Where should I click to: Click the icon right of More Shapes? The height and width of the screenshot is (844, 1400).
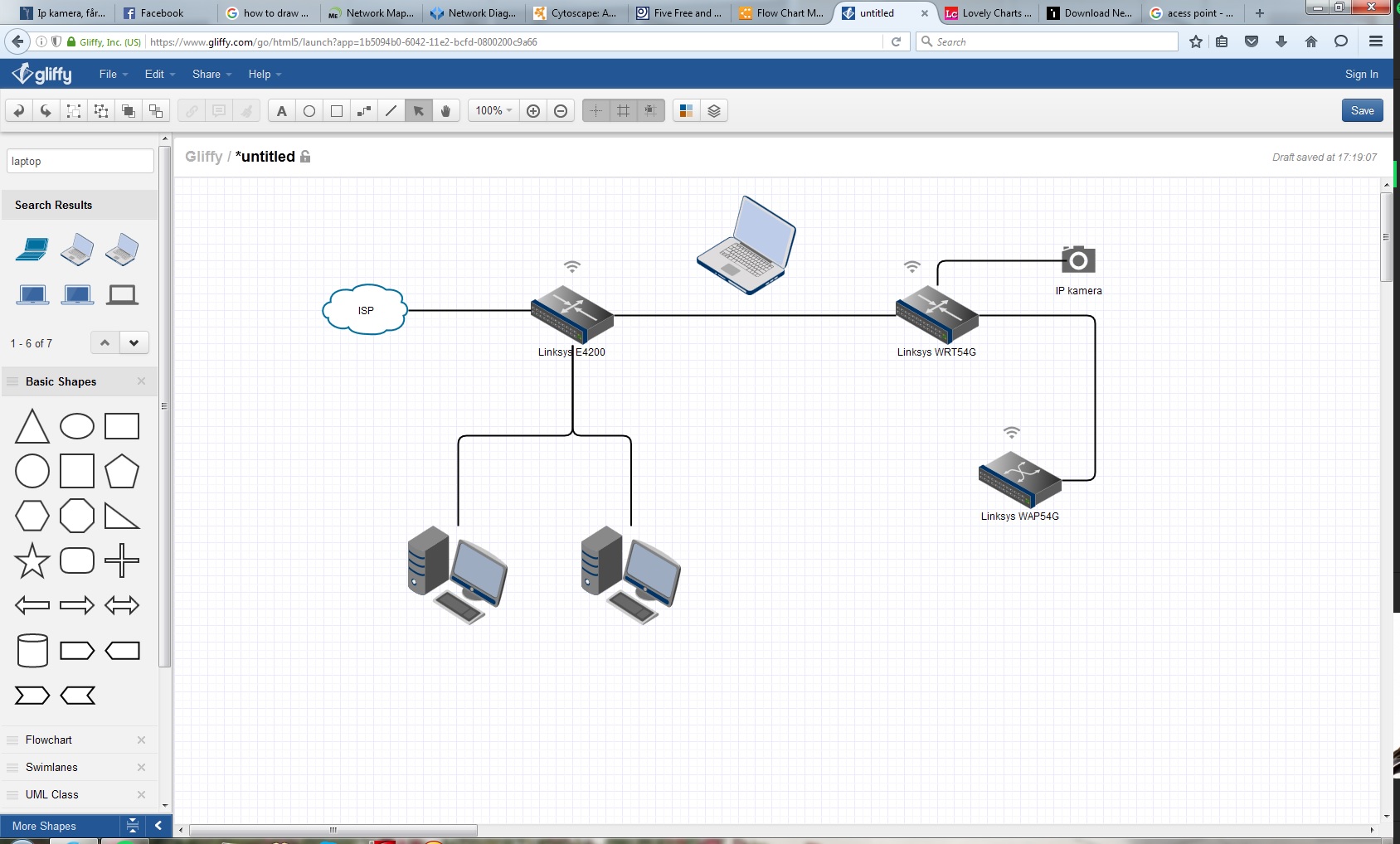pyautogui.click(x=132, y=826)
